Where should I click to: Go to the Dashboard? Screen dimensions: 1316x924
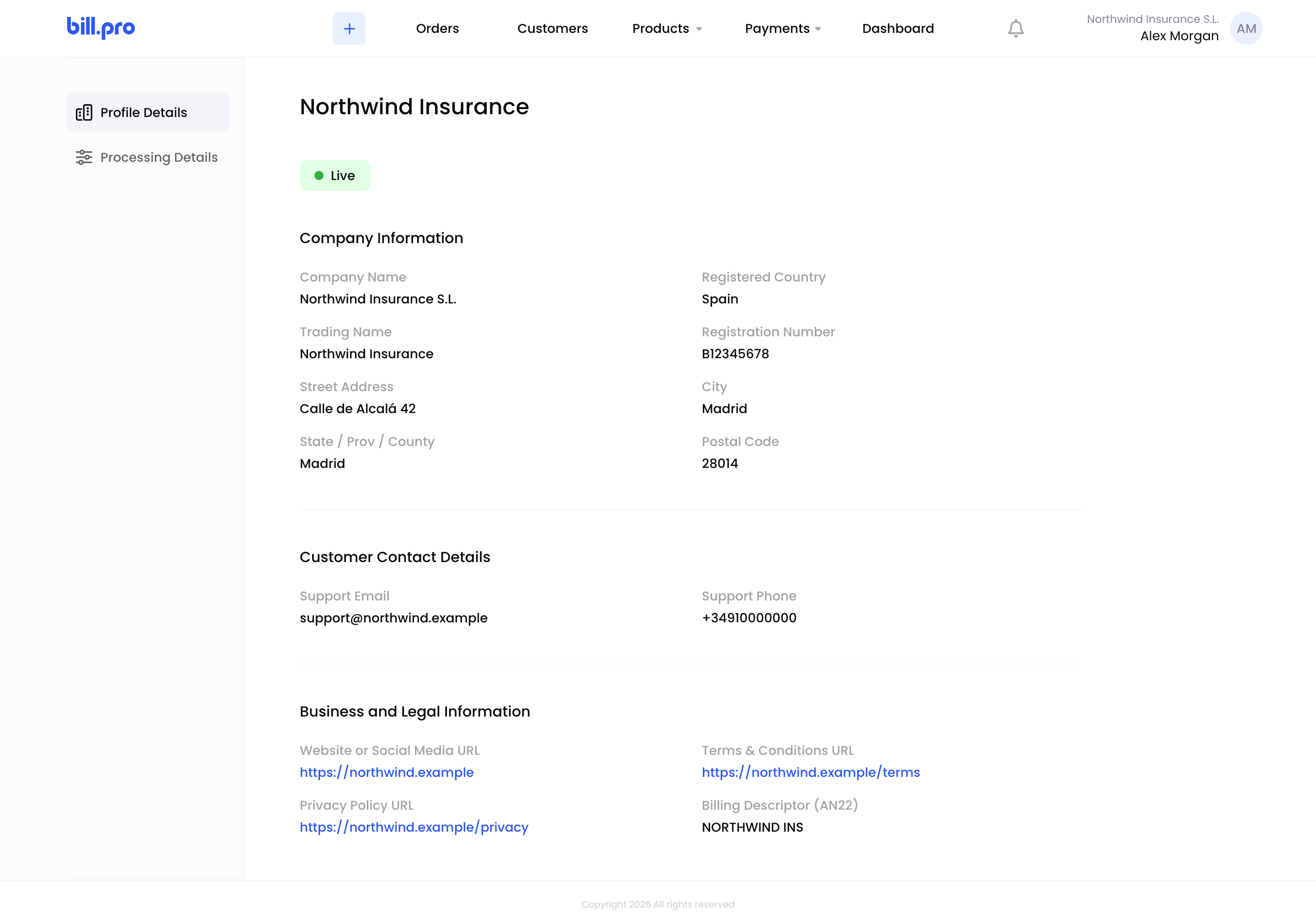[x=898, y=28]
